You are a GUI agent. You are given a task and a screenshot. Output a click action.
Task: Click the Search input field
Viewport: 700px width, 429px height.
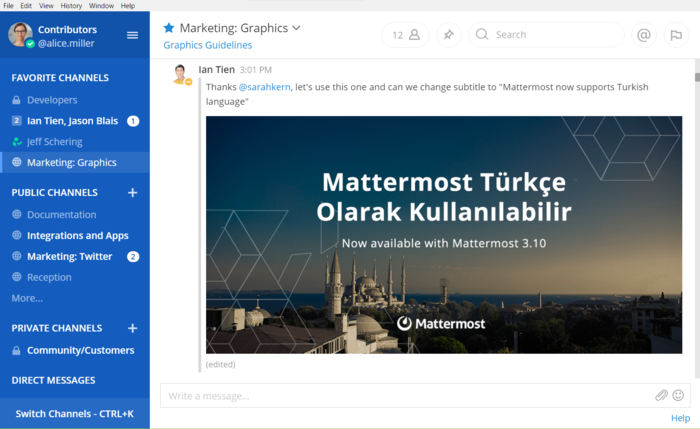[x=546, y=35]
